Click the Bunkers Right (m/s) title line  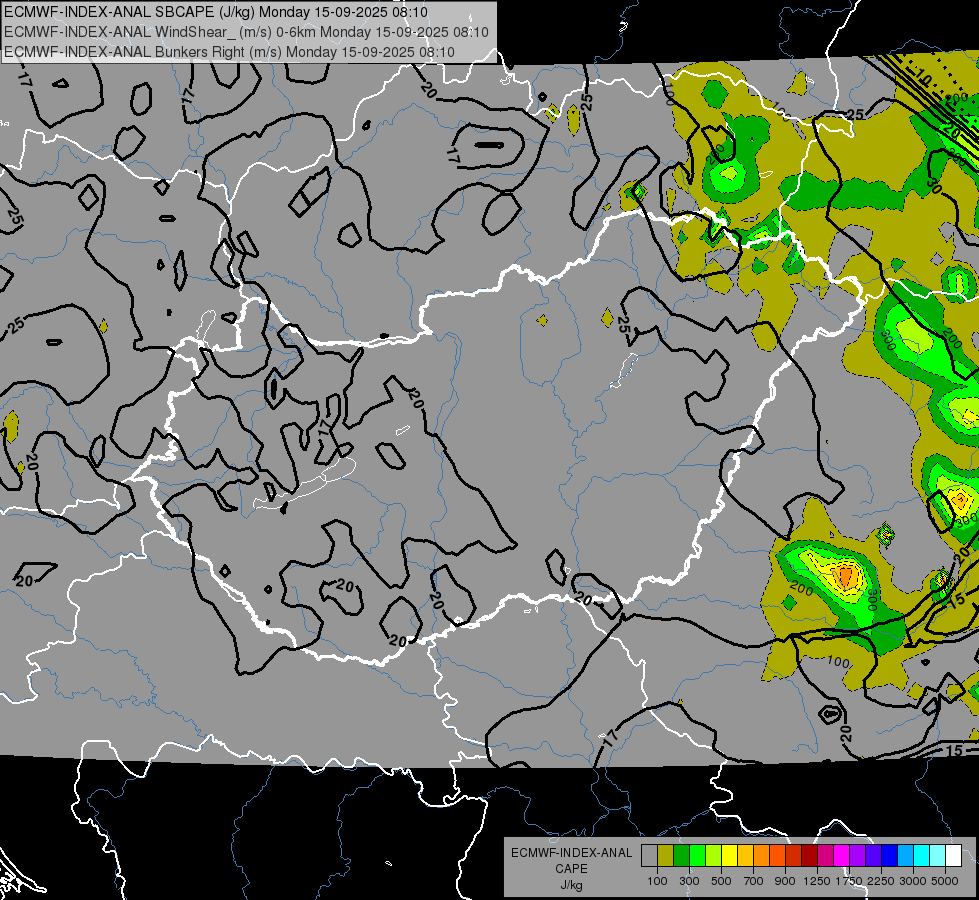click(229, 52)
